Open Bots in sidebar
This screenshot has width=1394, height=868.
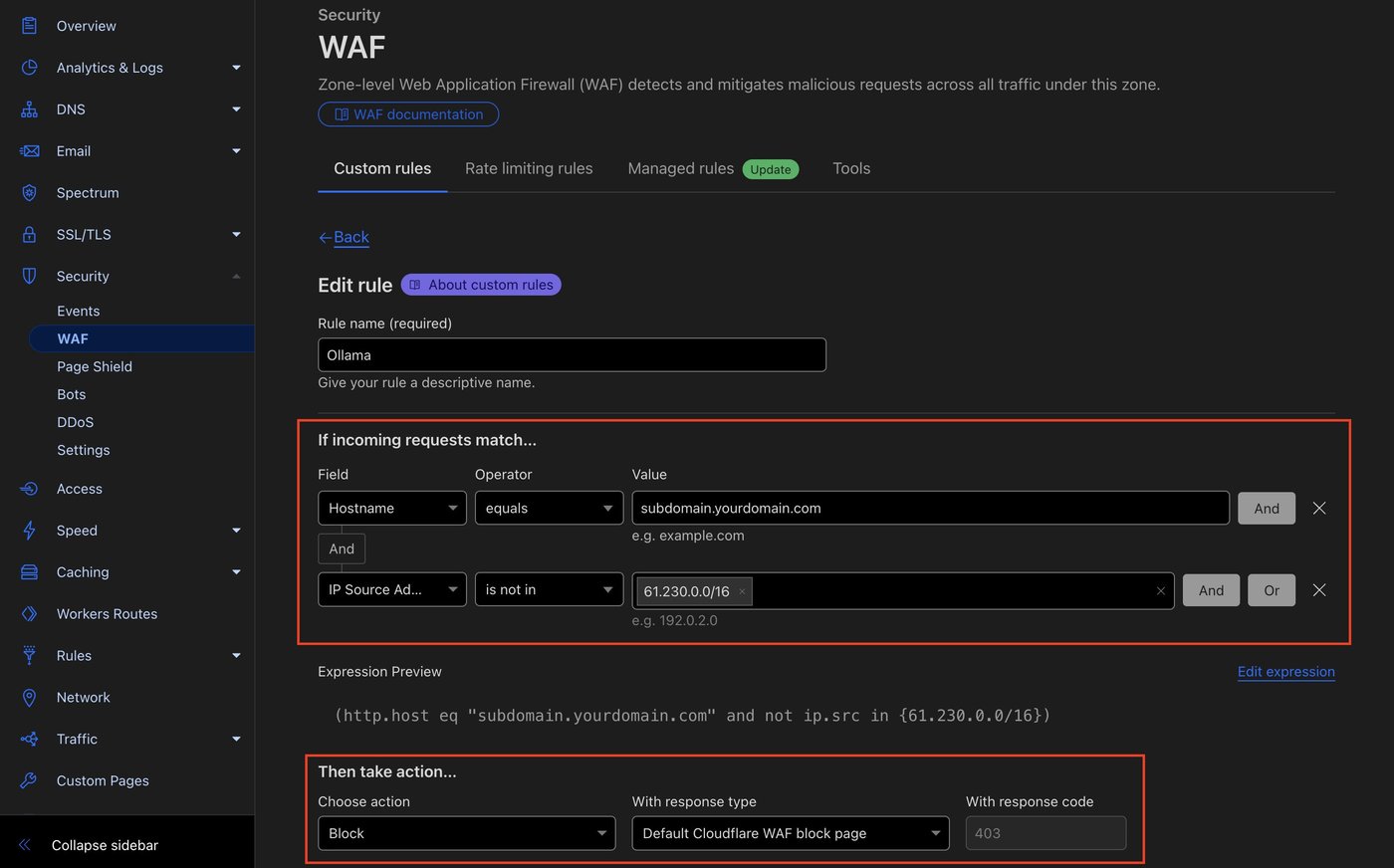tap(72, 394)
